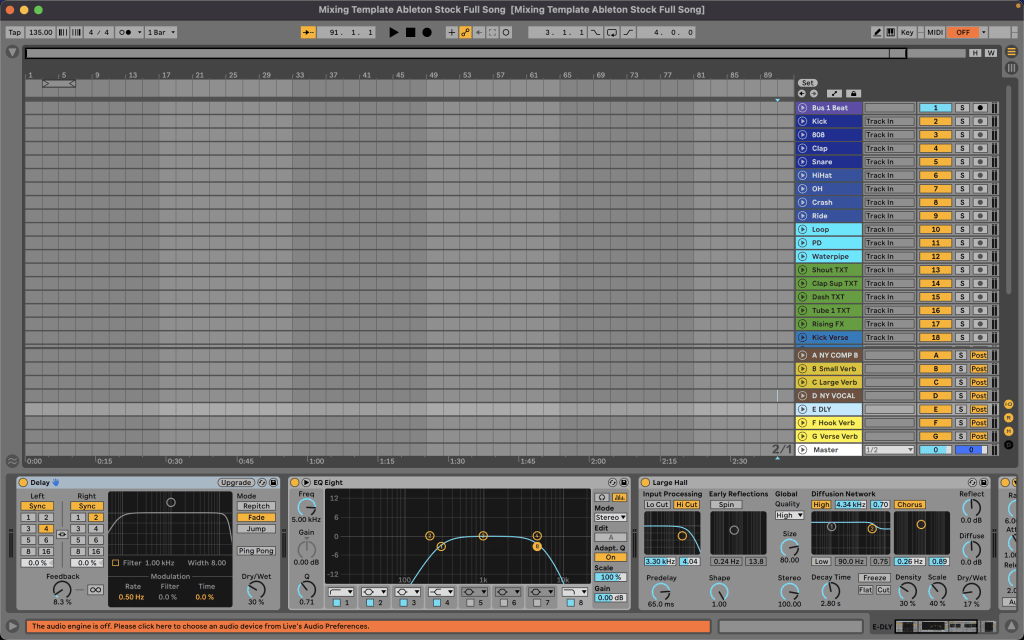Enter MIDI mapping mode in the top right
Image resolution: width=1024 pixels, height=640 pixels.
(935, 31)
